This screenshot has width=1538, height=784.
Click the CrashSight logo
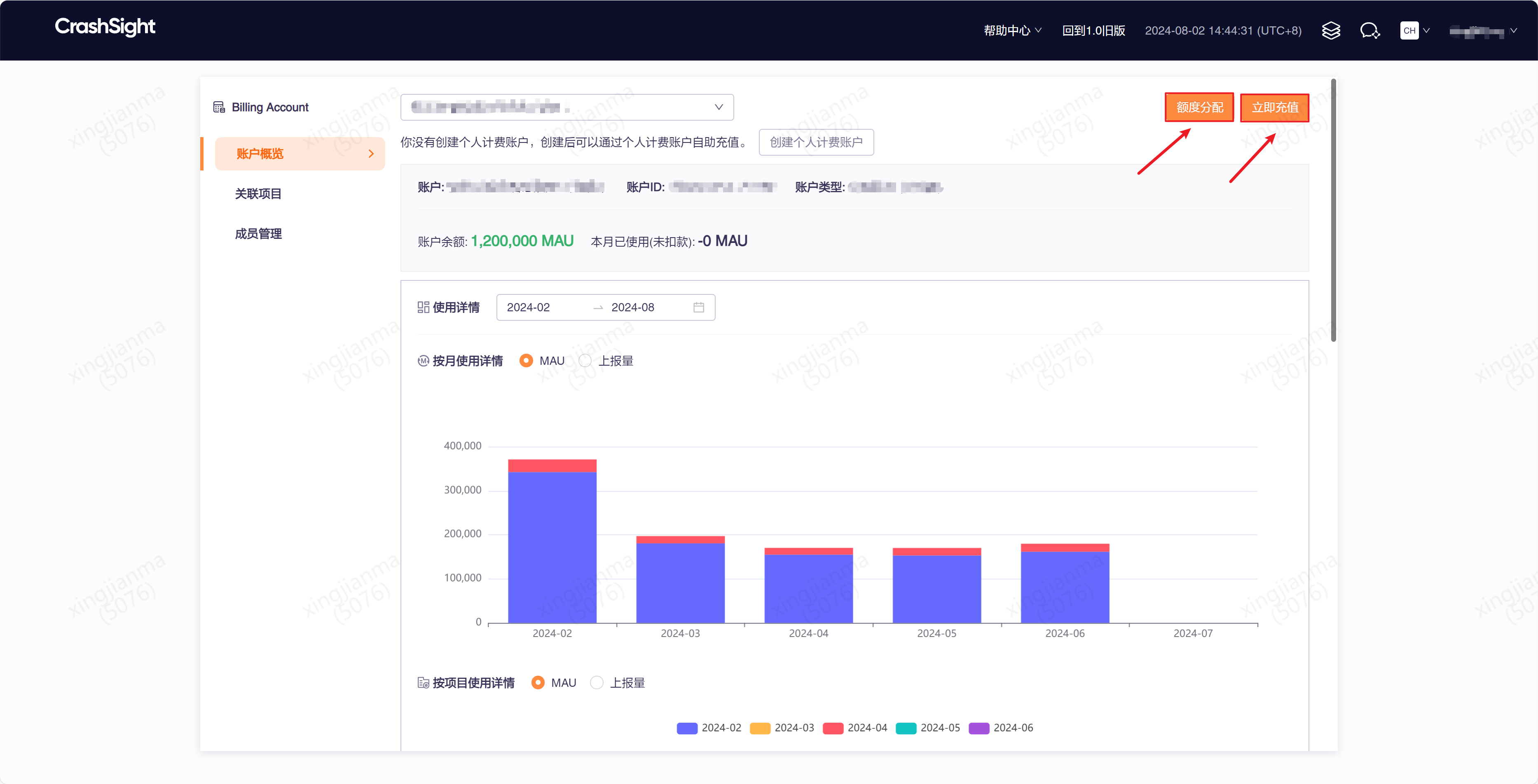point(105,27)
